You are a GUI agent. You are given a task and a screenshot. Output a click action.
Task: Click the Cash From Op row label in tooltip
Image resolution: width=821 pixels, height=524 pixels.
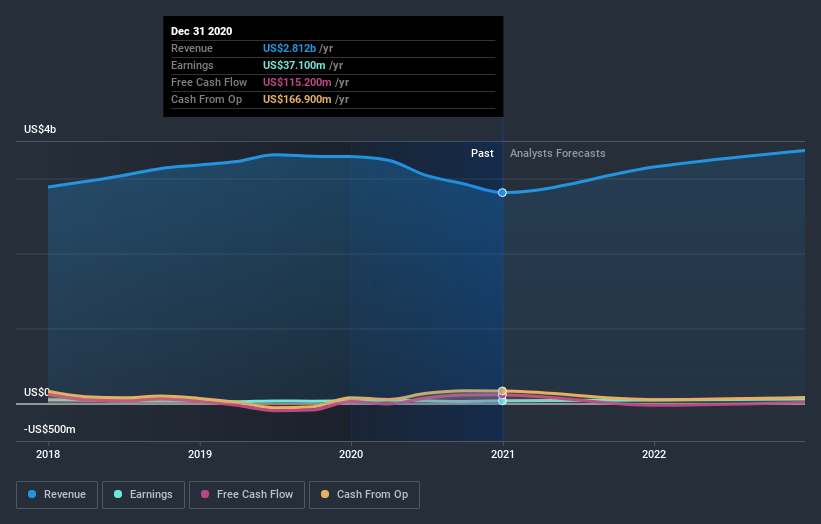pos(206,99)
